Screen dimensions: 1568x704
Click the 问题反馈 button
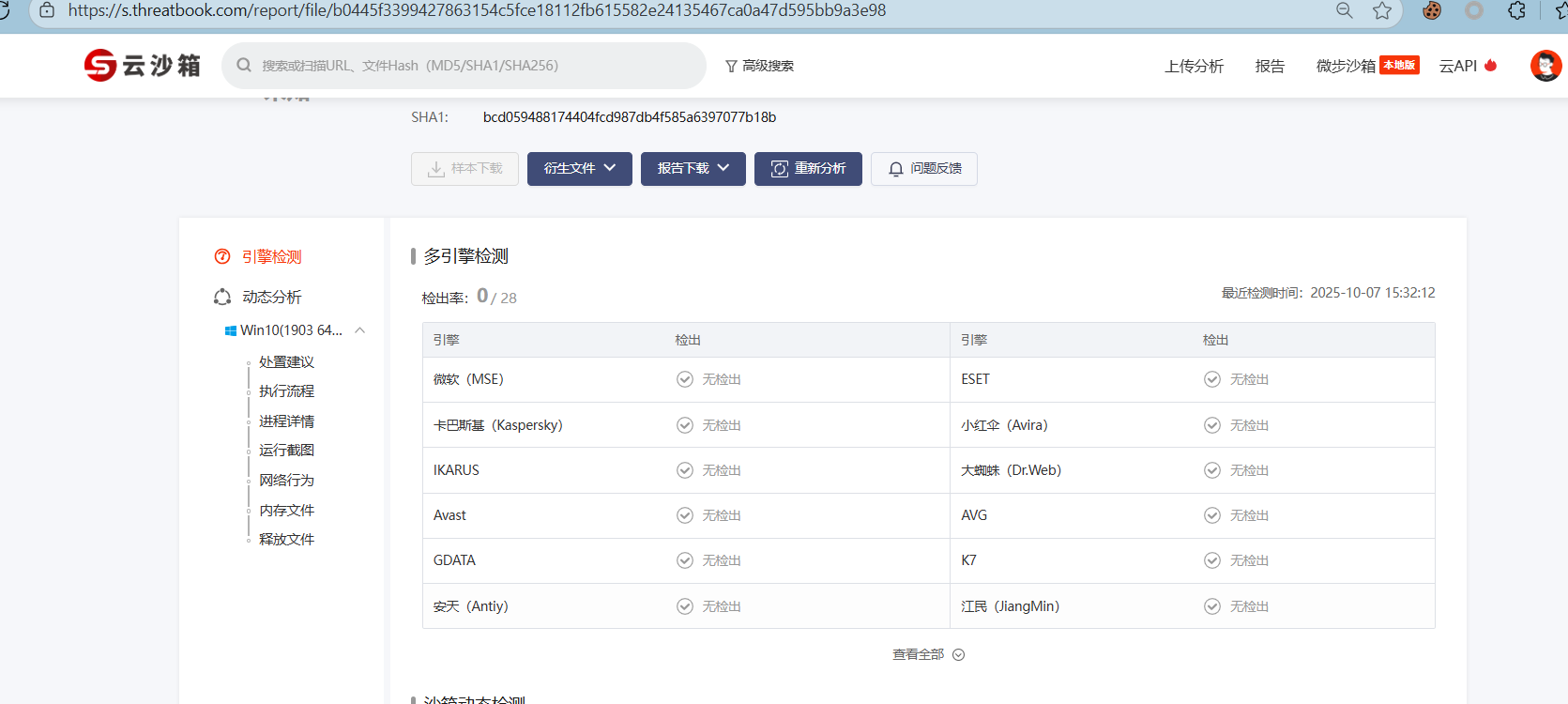pyautogui.click(x=924, y=169)
